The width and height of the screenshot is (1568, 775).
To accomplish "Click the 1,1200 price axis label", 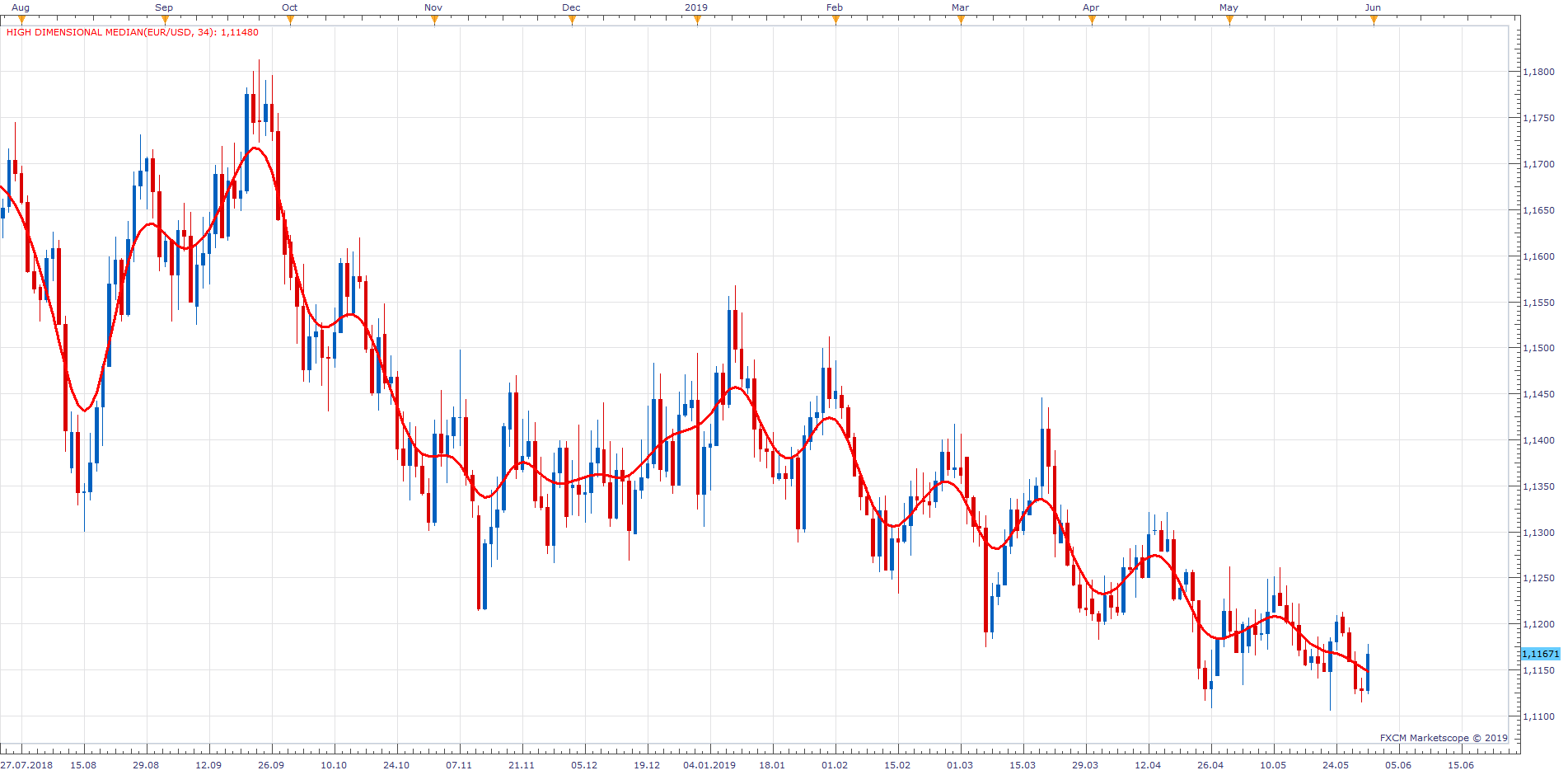I will coord(1538,624).
